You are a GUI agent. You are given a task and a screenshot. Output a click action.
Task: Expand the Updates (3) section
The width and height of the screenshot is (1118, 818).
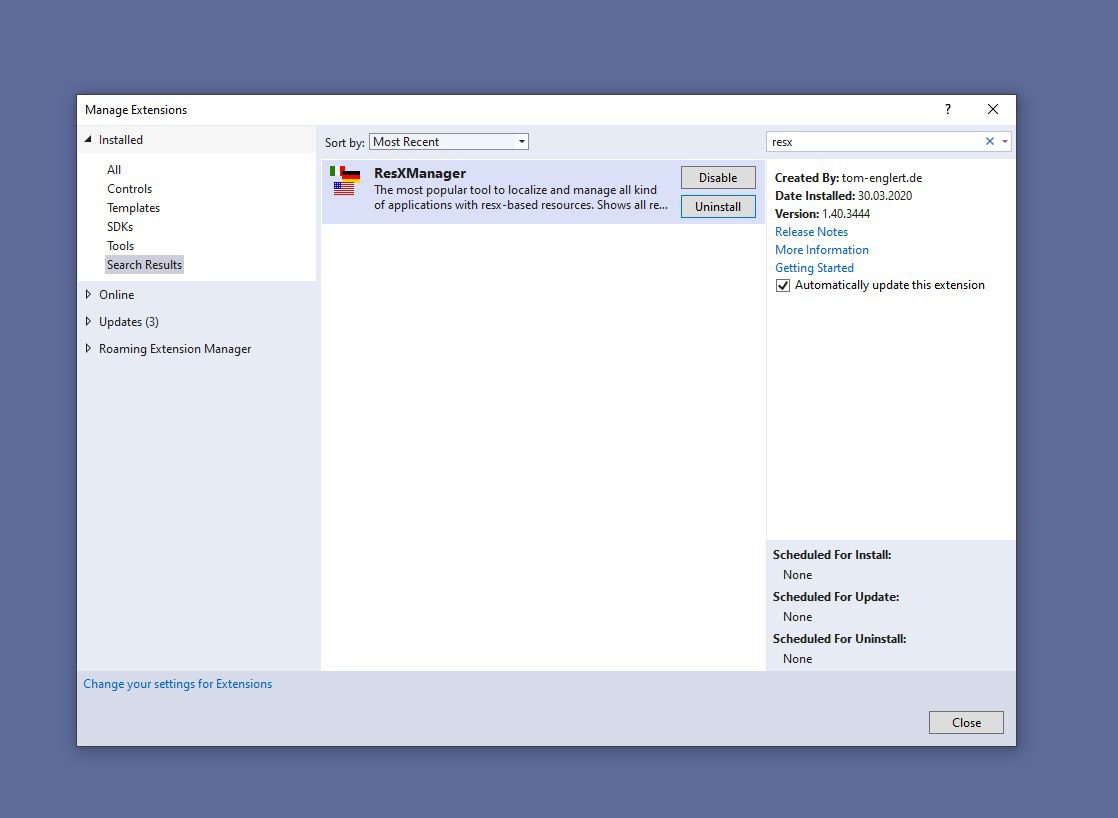pyautogui.click(x=88, y=322)
